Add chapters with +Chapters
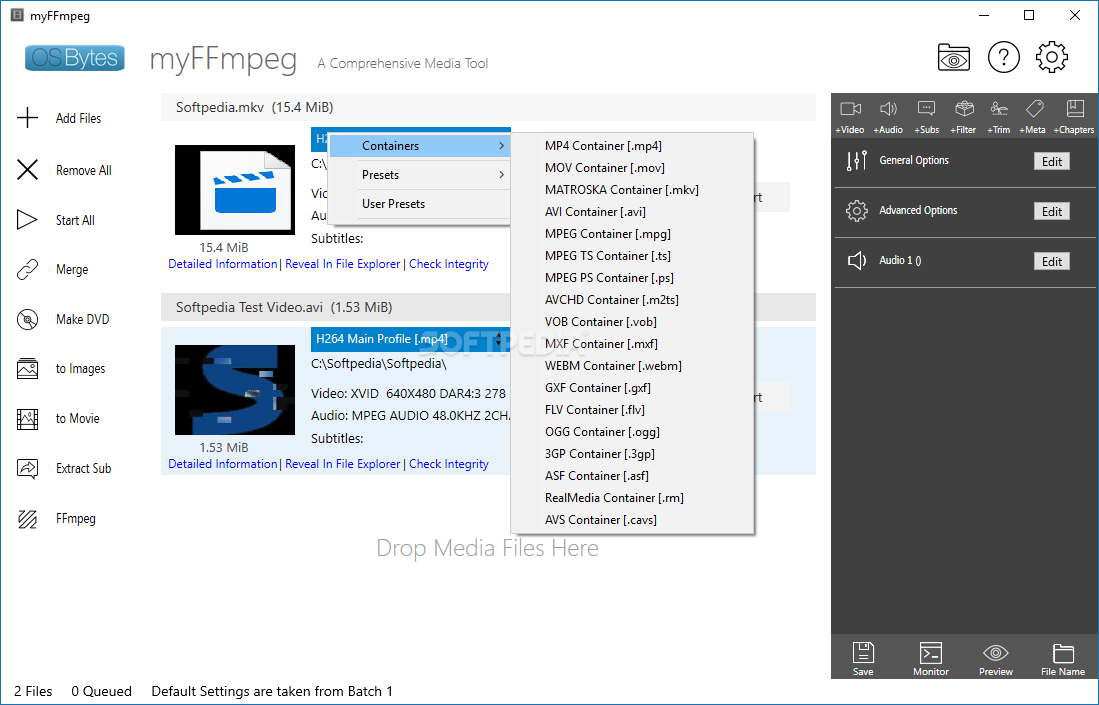 click(x=1074, y=116)
